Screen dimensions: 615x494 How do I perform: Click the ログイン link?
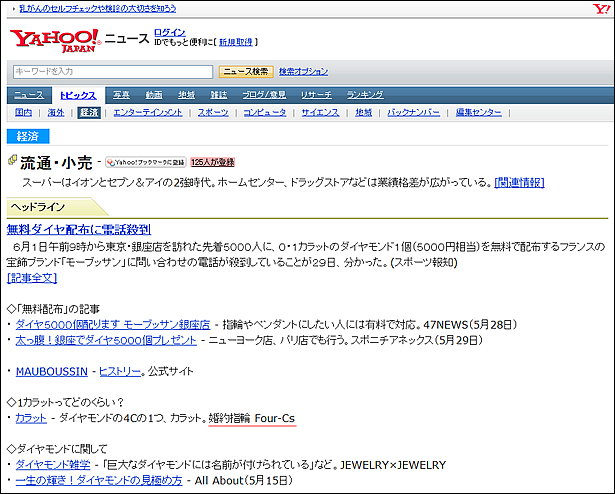pyautogui.click(x=169, y=32)
